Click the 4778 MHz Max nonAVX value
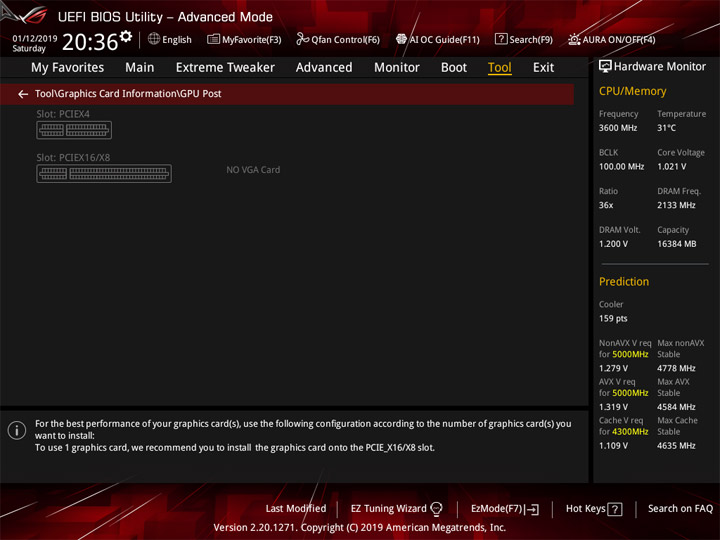The image size is (720, 540). 676,368
